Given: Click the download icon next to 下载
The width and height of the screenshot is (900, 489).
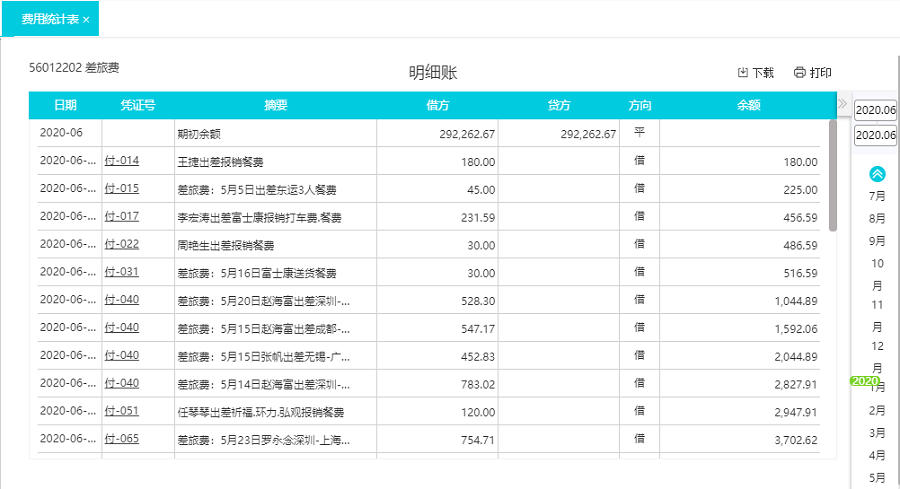Looking at the screenshot, I should 743,73.
